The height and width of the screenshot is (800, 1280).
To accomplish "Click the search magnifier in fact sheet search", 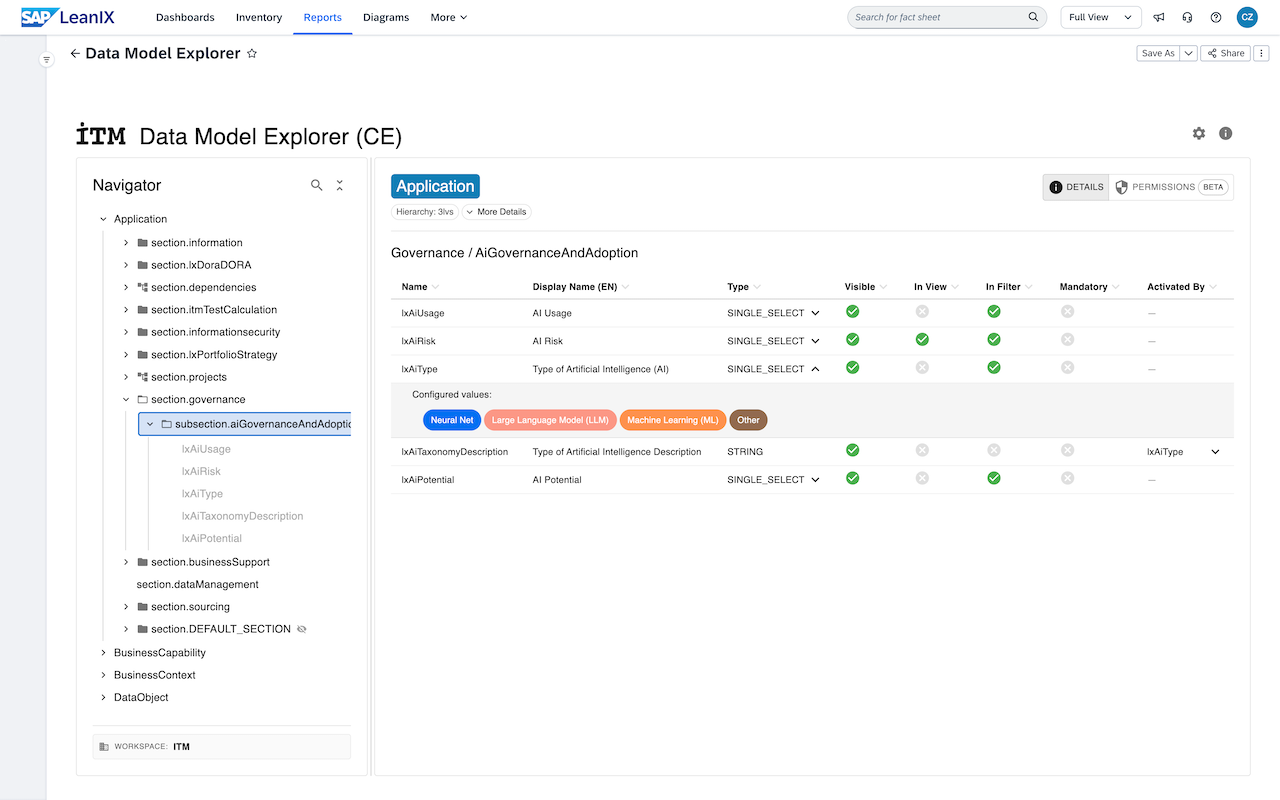I will [1033, 17].
